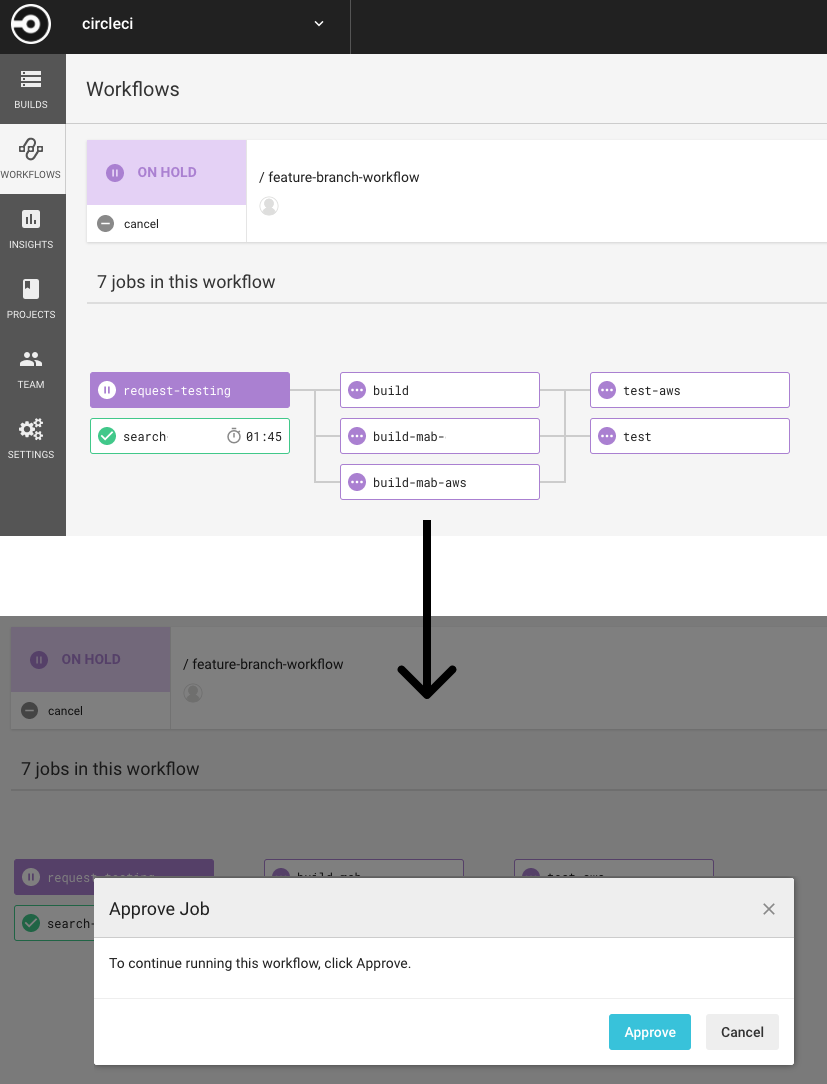Open the search job node
827x1084 pixels.
coord(189,436)
